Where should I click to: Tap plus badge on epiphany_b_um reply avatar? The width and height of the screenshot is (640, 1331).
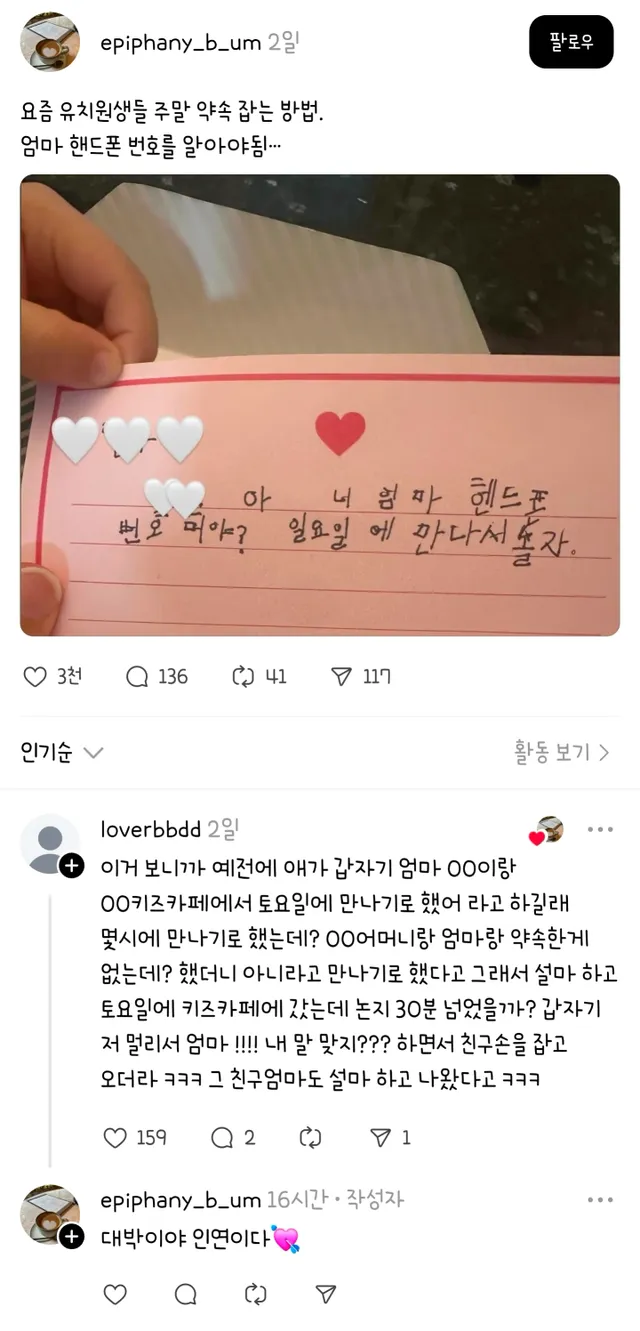pyautogui.click(x=72, y=1237)
